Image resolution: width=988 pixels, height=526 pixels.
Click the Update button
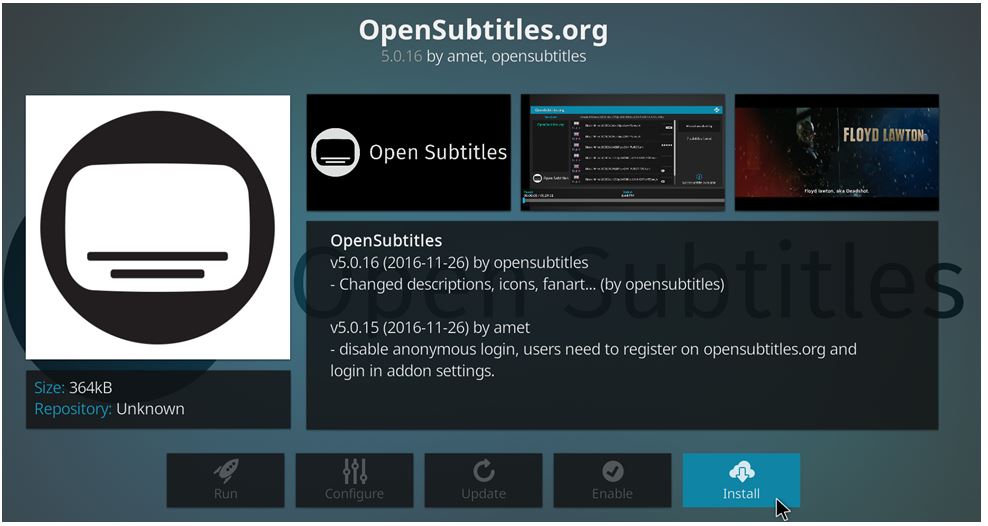click(483, 480)
